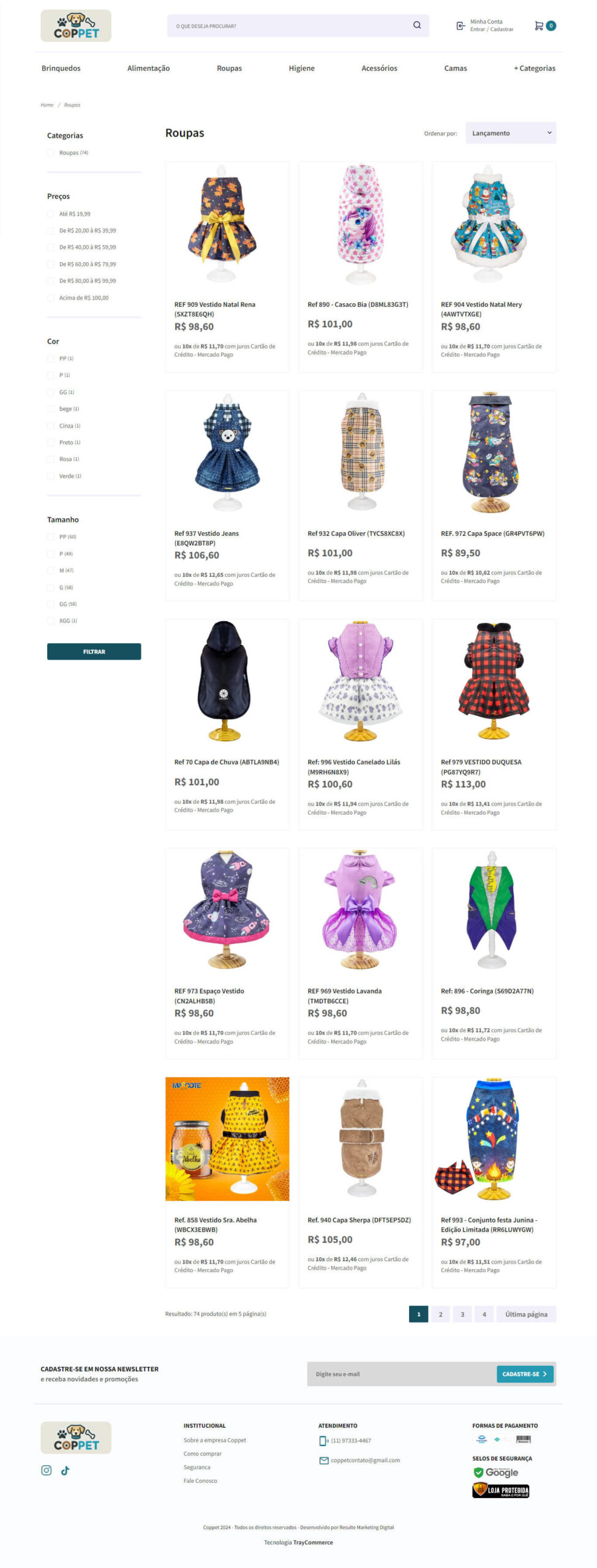Image resolution: width=597 pixels, height=1568 pixels.
Task: Click the Coppet logo in header
Action: click(x=76, y=26)
